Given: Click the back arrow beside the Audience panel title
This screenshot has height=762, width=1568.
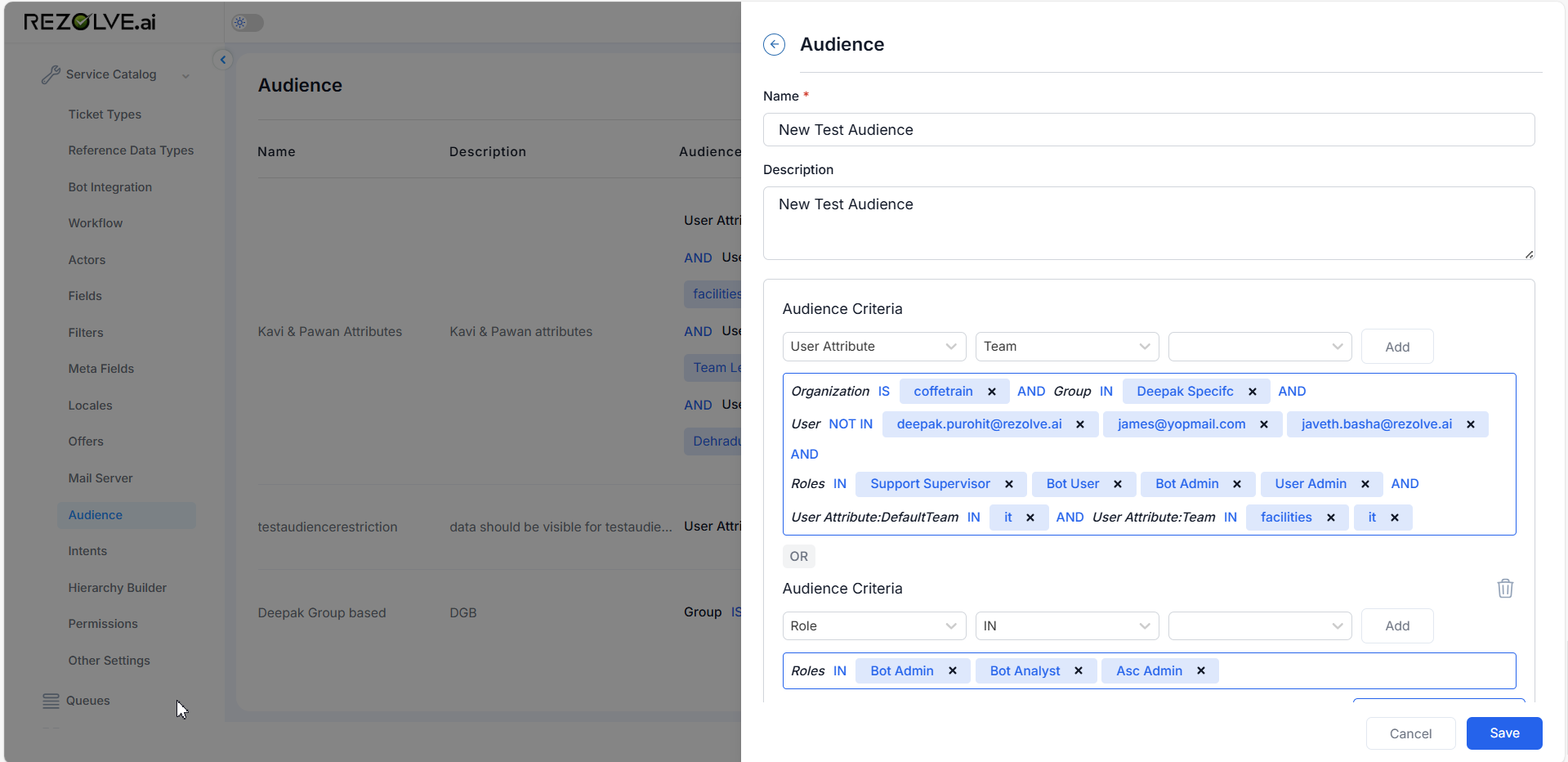Looking at the screenshot, I should (774, 44).
